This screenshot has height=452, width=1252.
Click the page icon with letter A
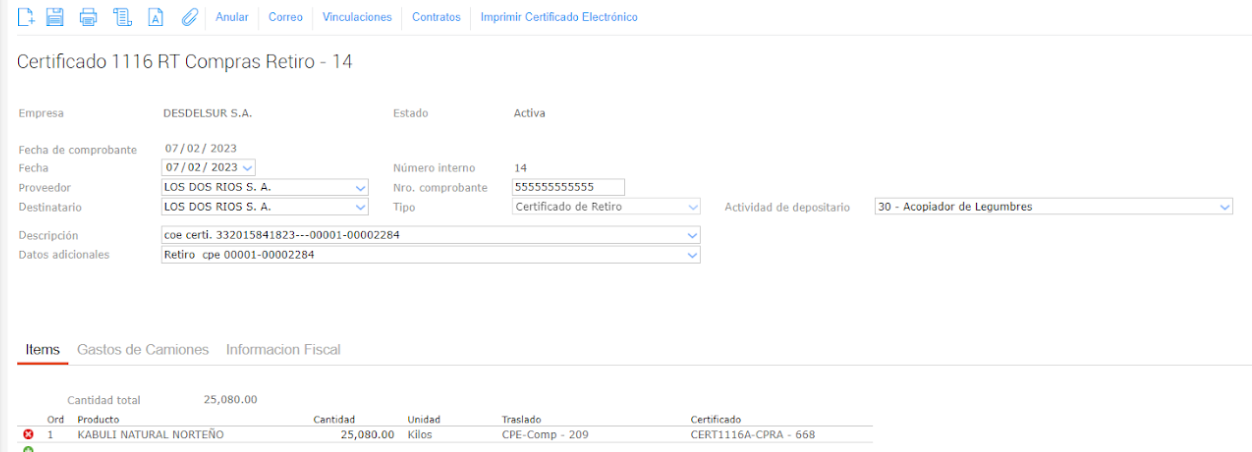point(155,17)
